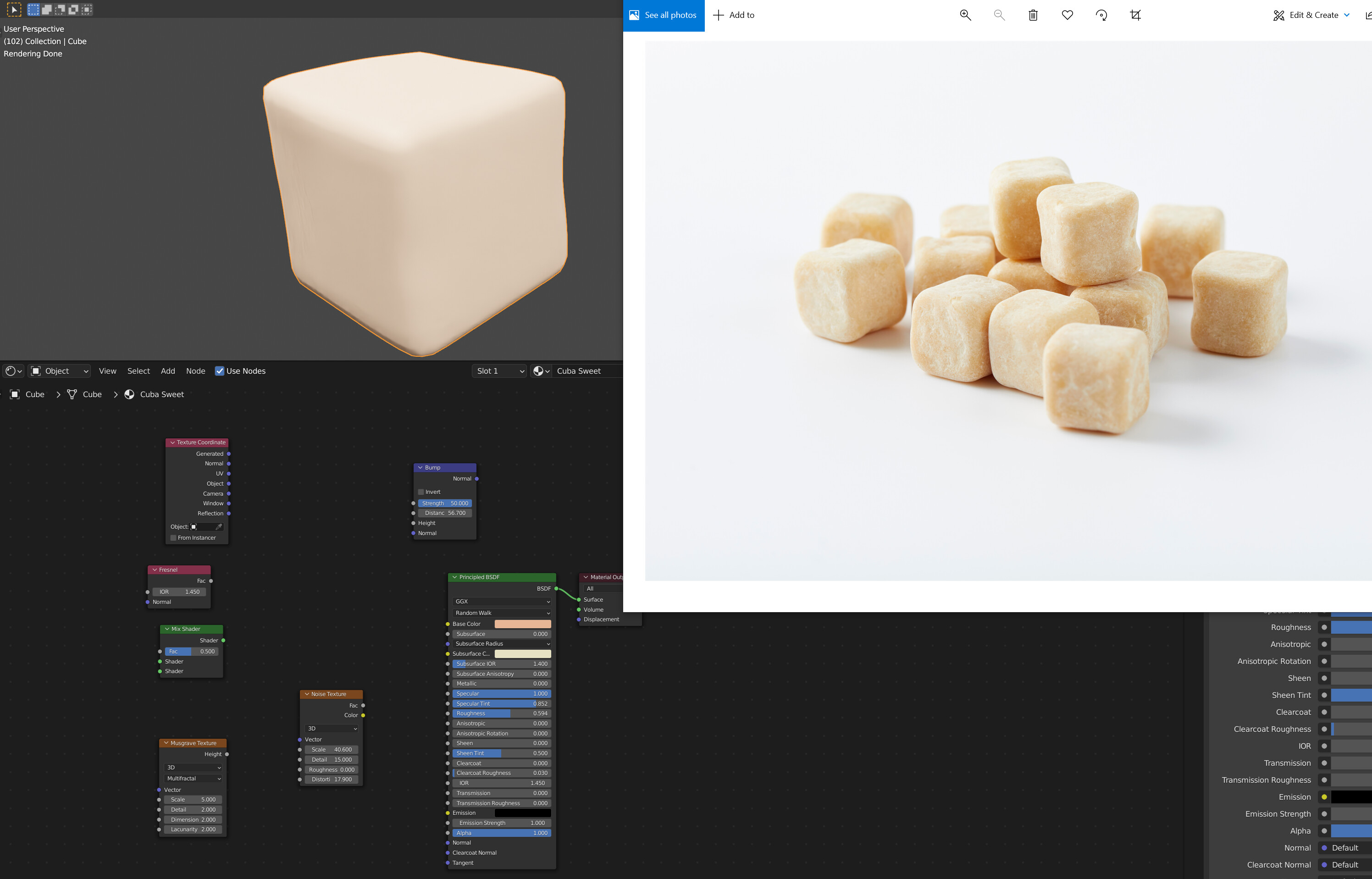Screen dimensions: 1372x879
Task: Open the View menu in node editor
Action: [107, 371]
